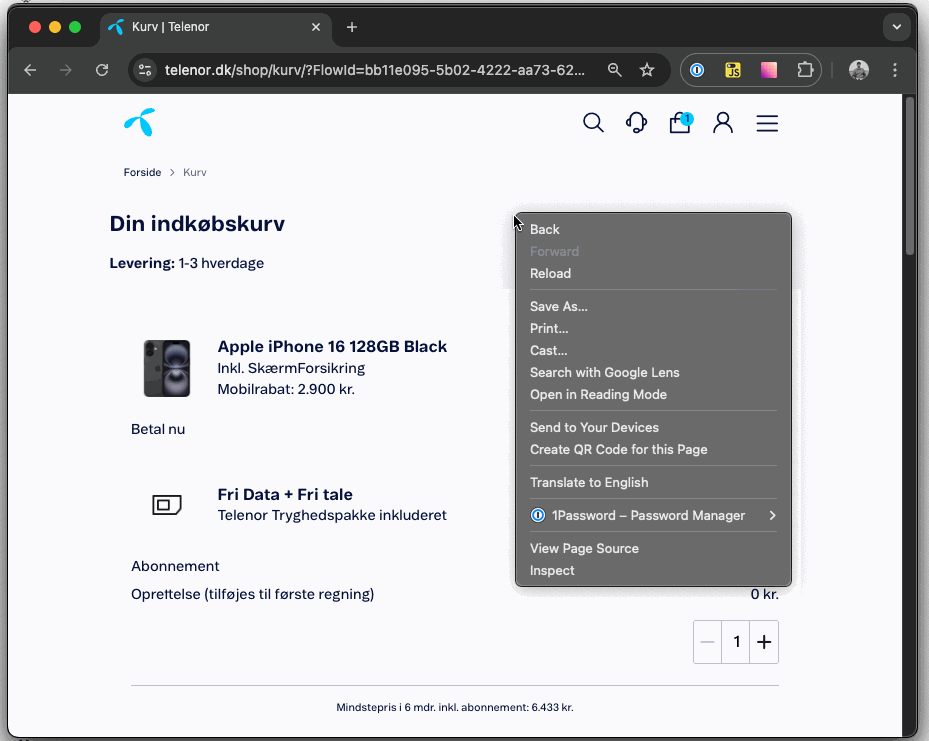Open the site search magnifier icon
929x741 pixels.
[593, 123]
